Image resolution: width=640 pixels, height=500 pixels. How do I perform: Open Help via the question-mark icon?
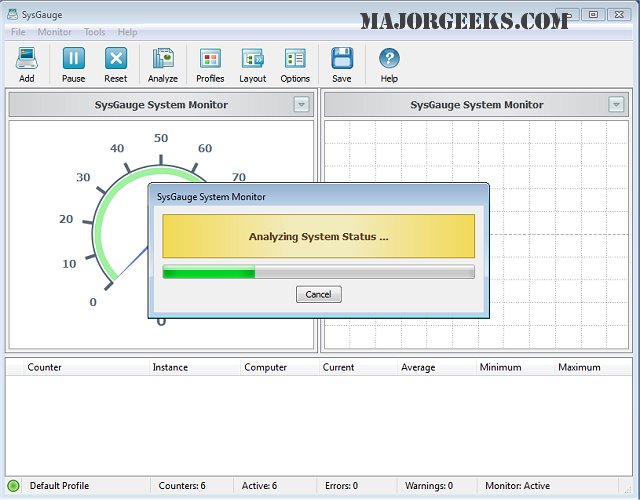[x=389, y=58]
